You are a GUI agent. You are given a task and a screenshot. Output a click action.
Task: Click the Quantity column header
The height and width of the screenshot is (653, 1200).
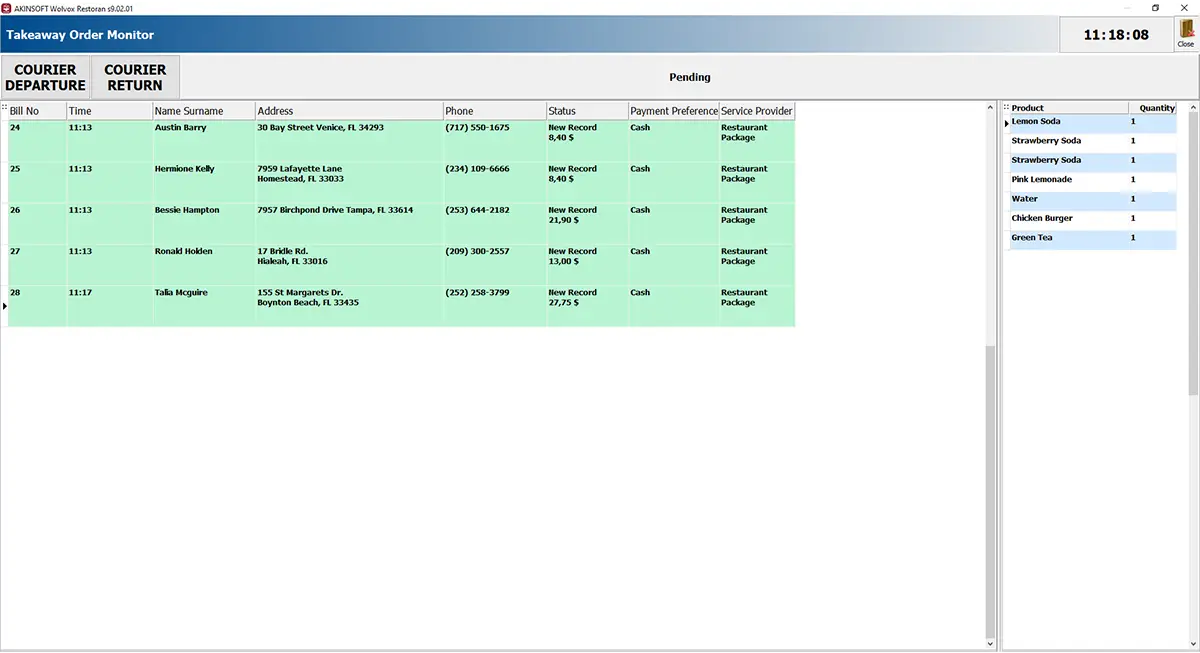click(x=1153, y=108)
